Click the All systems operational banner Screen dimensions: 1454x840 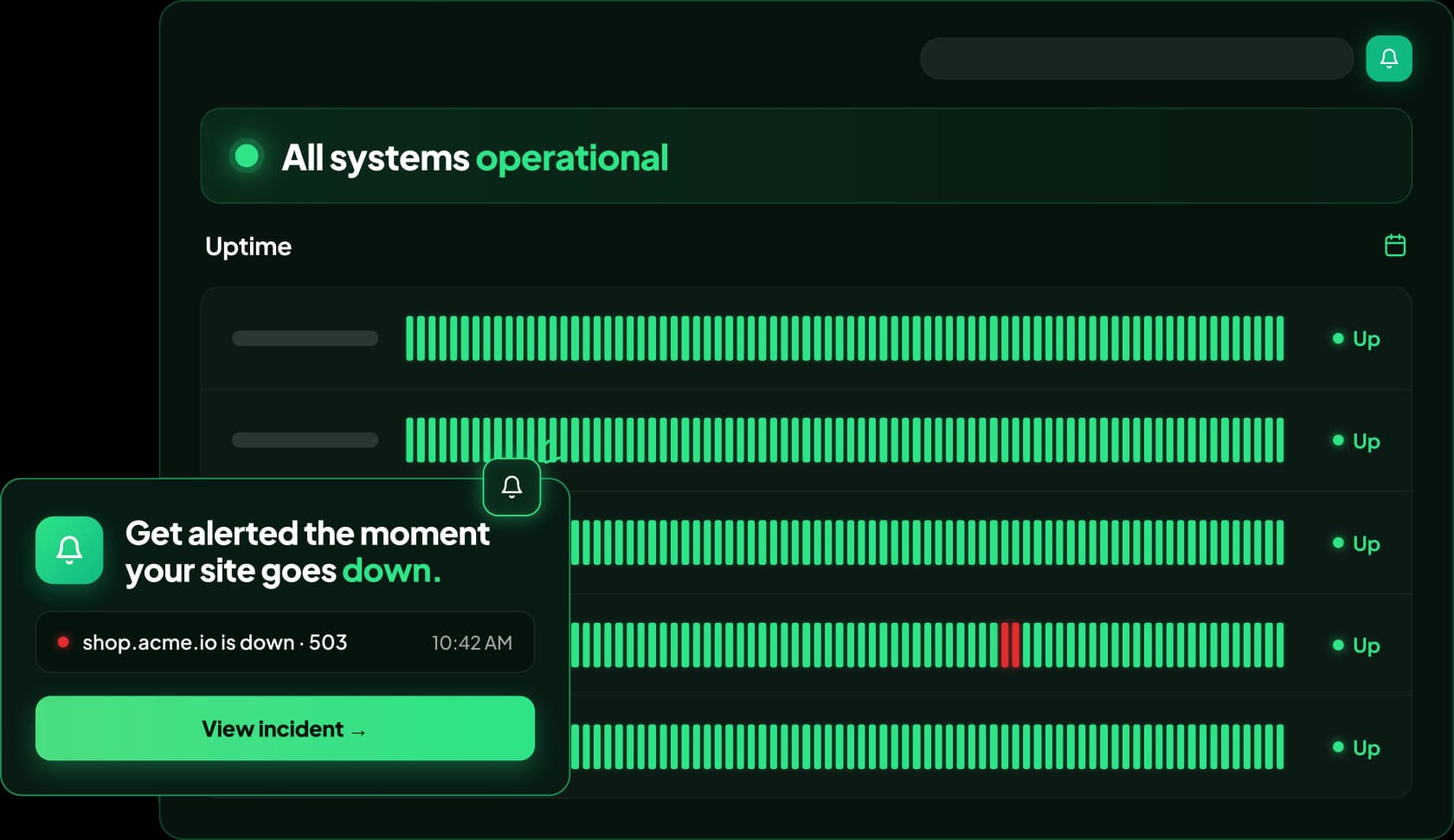(x=806, y=156)
